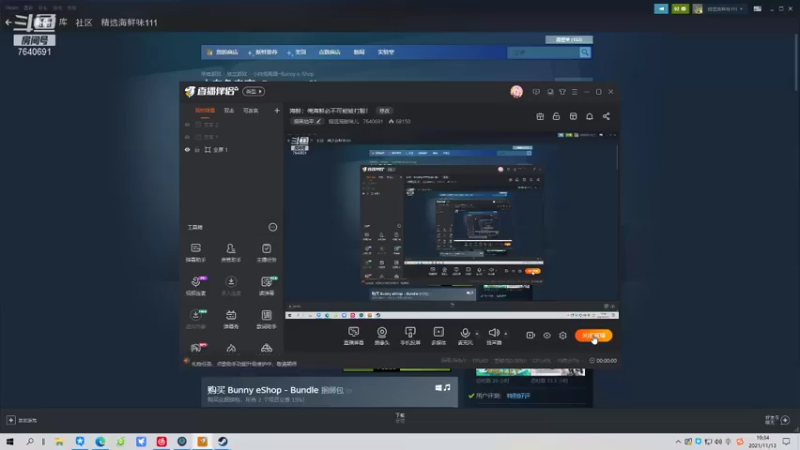Viewport: 800px width, 450px height.
Task: Click the speaker icon in the bottom bar
Action: click(493, 333)
